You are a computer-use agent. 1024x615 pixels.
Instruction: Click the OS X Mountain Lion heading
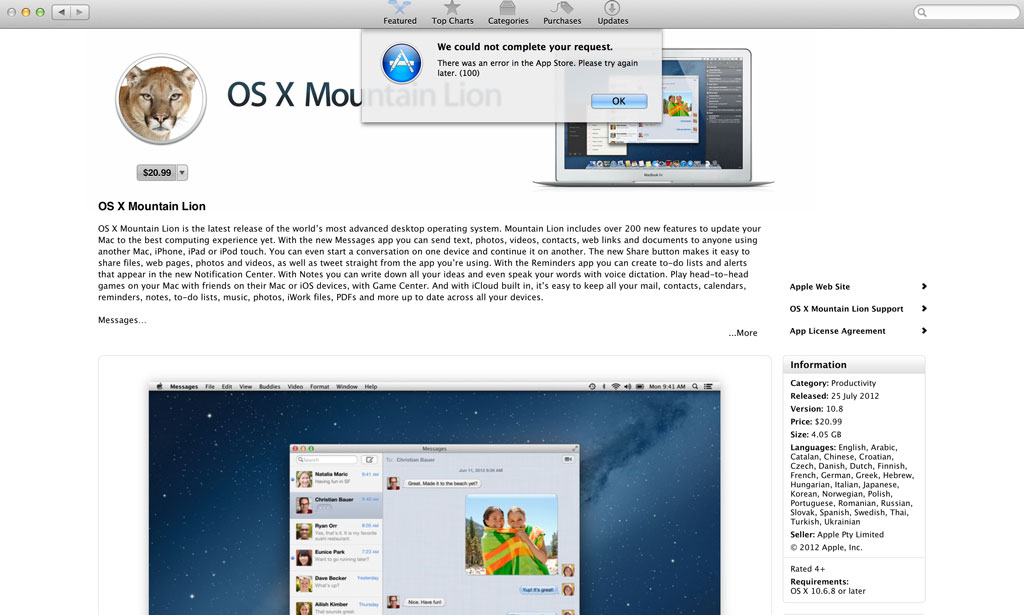(x=152, y=206)
